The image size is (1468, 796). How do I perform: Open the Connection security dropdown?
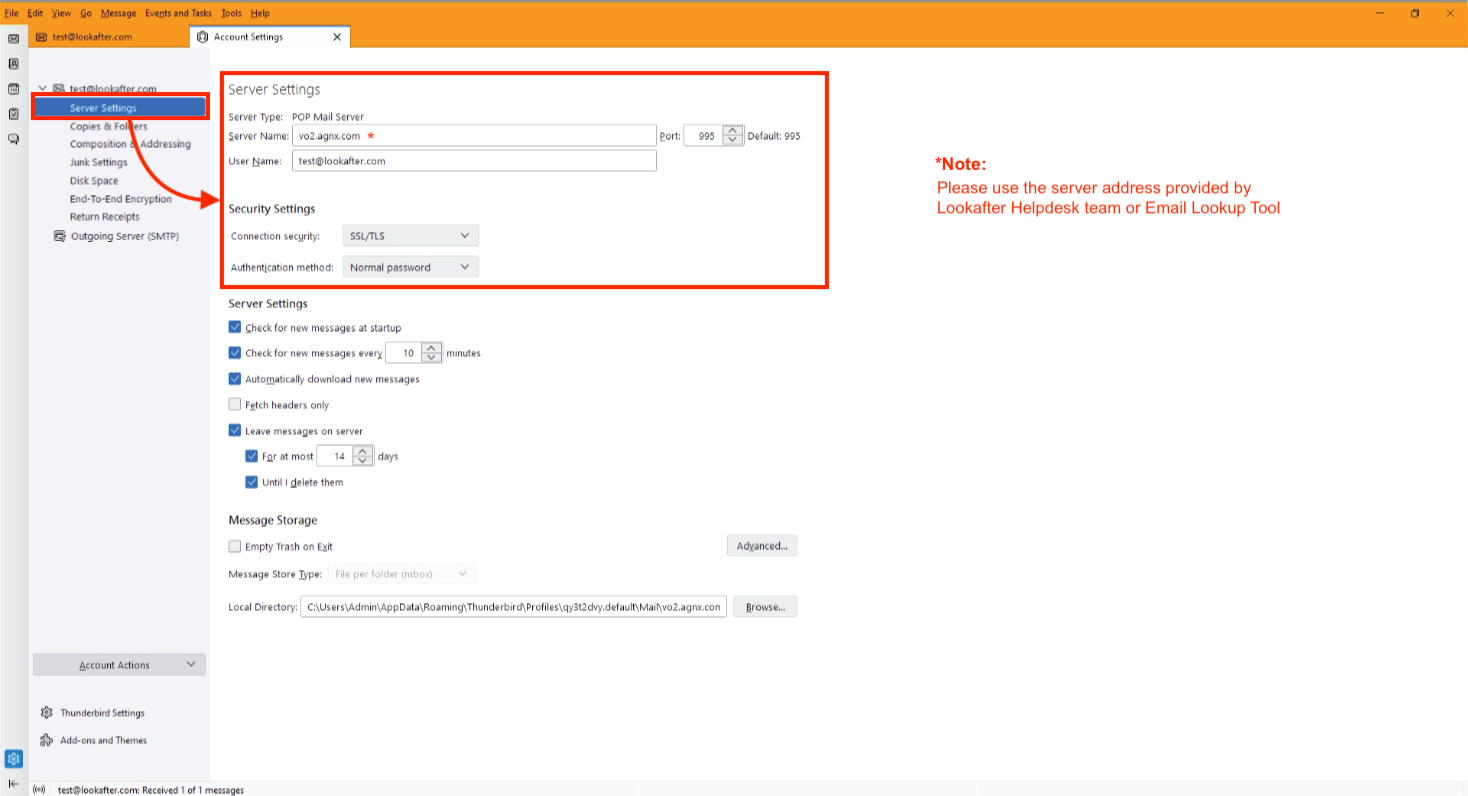click(x=410, y=236)
